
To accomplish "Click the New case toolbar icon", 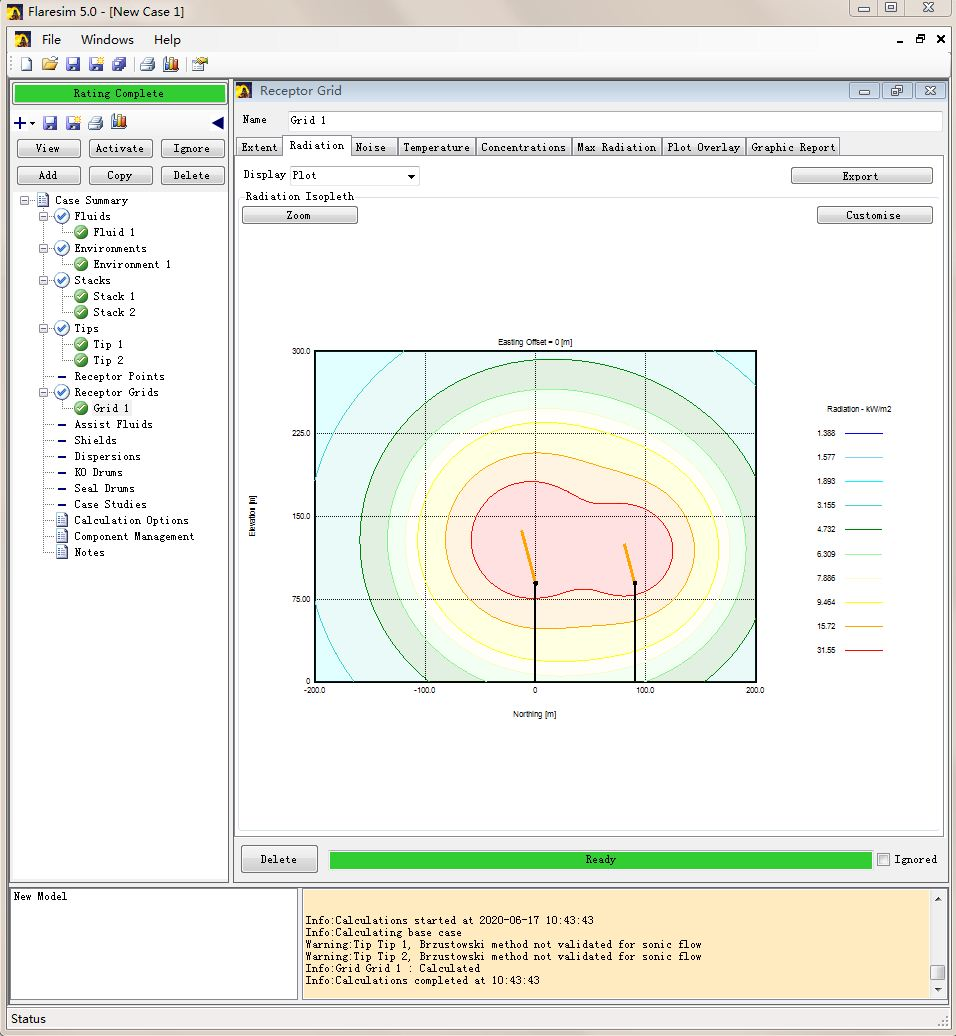I will pos(26,64).
